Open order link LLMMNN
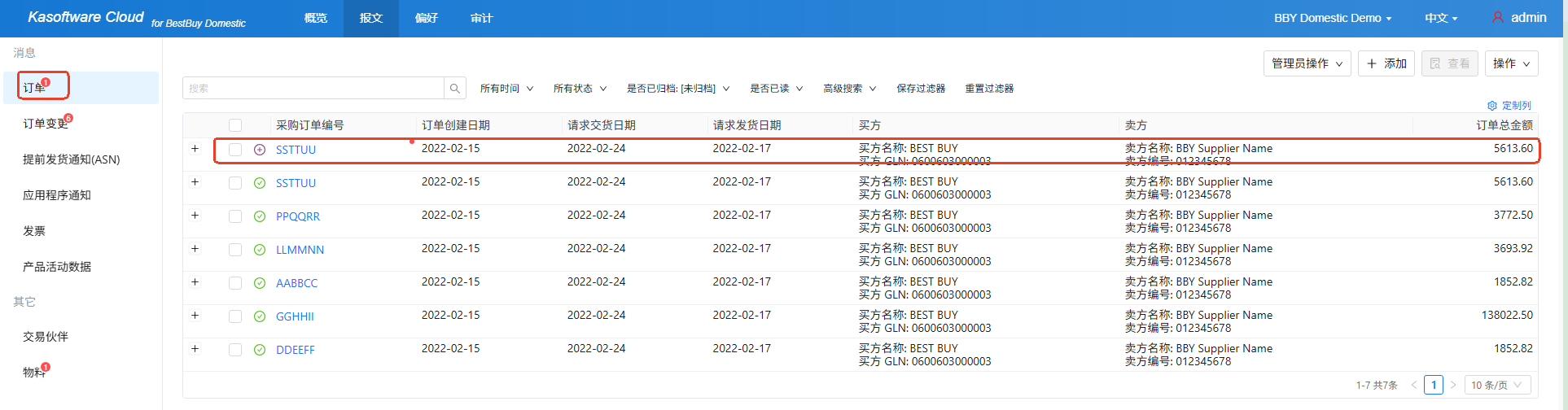This screenshot has width=1568, height=410. [300, 250]
